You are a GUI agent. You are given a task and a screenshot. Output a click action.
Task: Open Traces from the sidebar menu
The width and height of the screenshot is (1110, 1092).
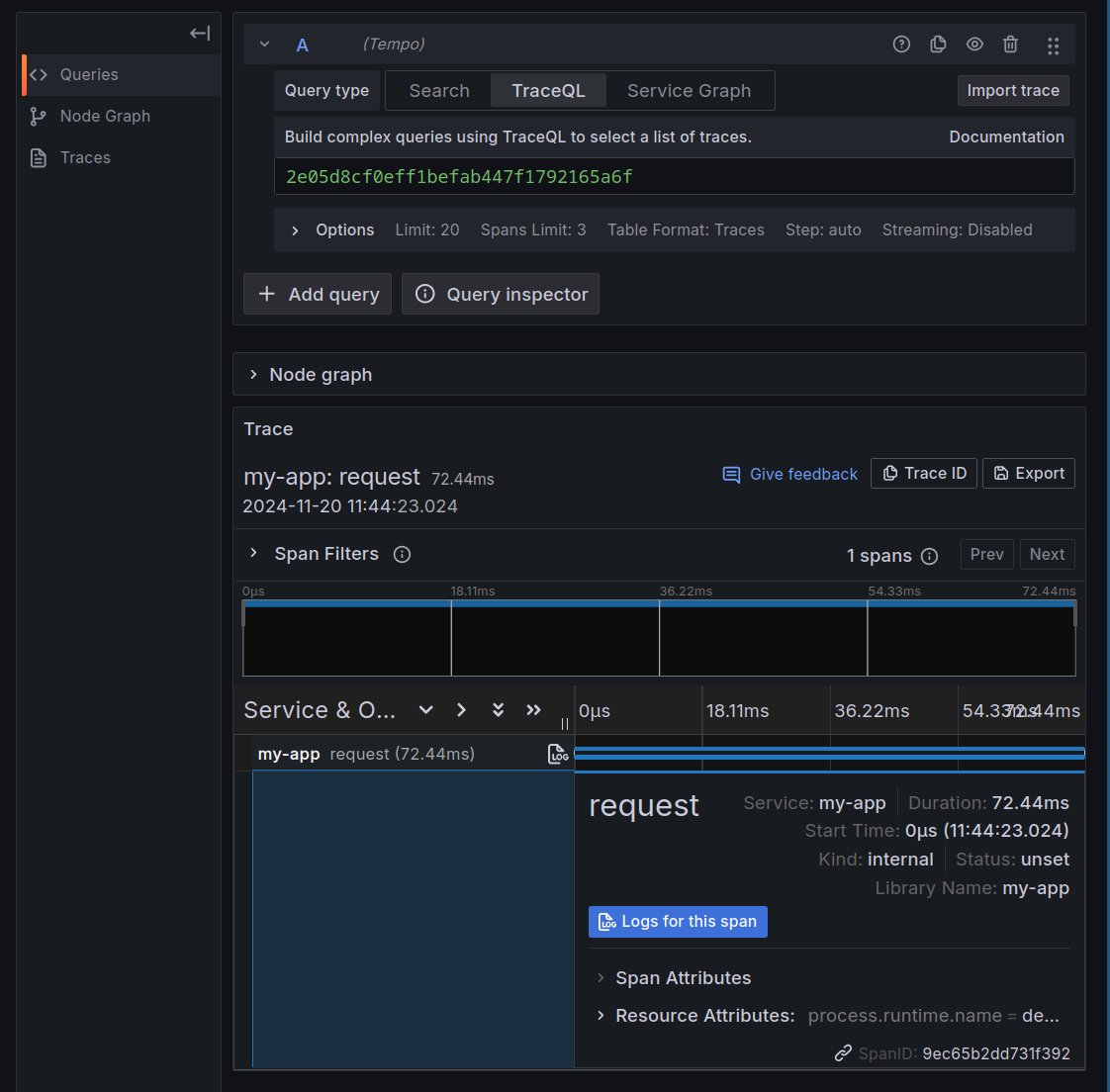pyautogui.click(x=85, y=157)
